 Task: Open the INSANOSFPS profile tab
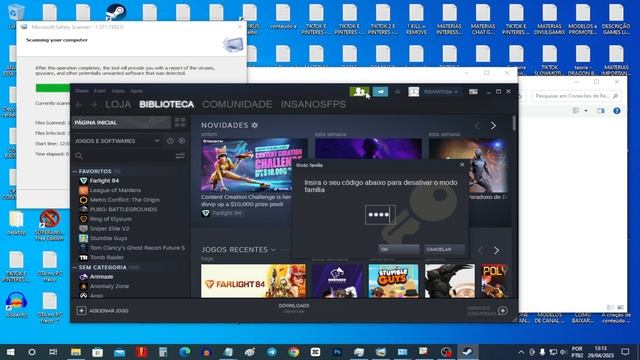click(313, 104)
